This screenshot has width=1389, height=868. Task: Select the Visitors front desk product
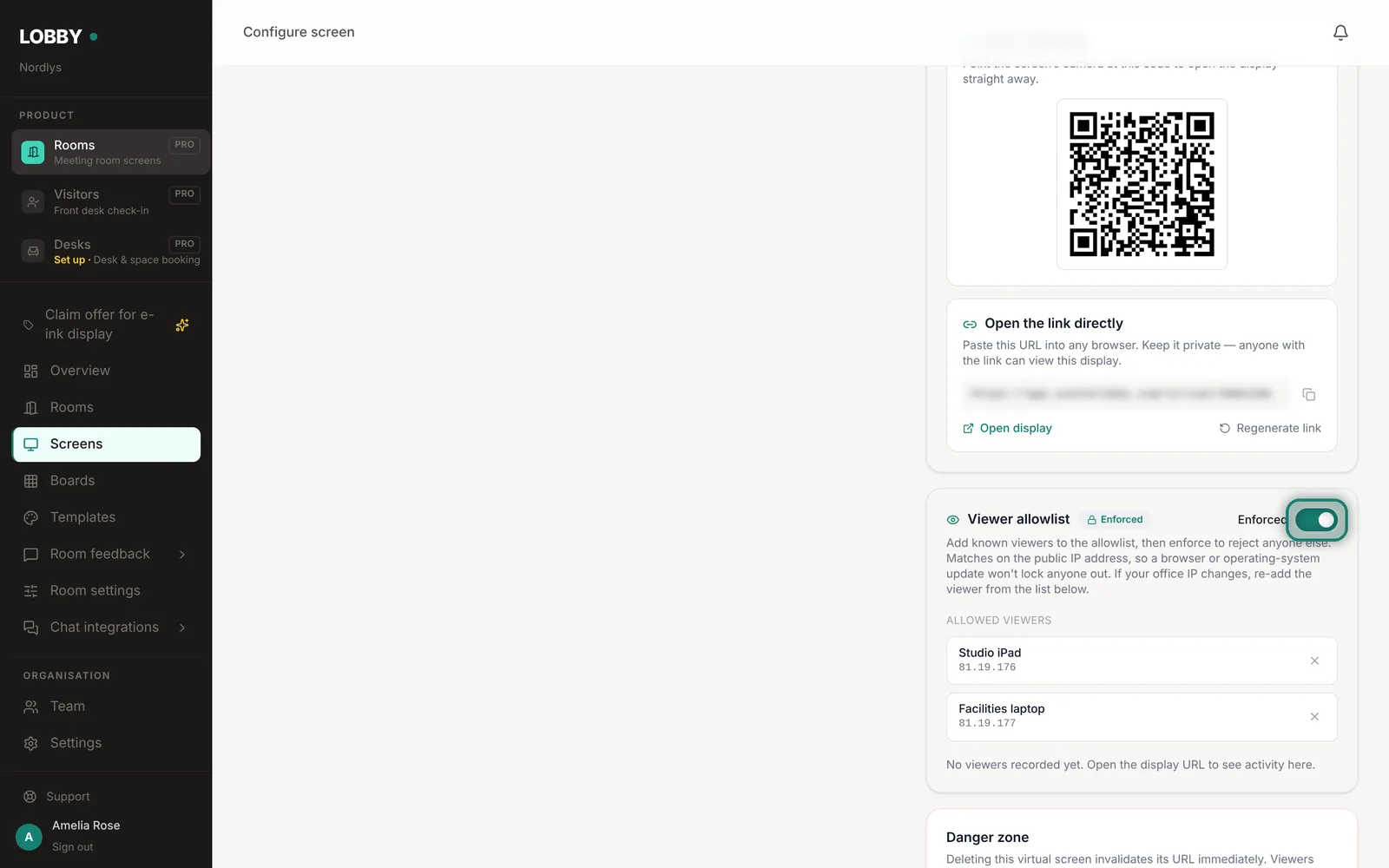coord(110,201)
